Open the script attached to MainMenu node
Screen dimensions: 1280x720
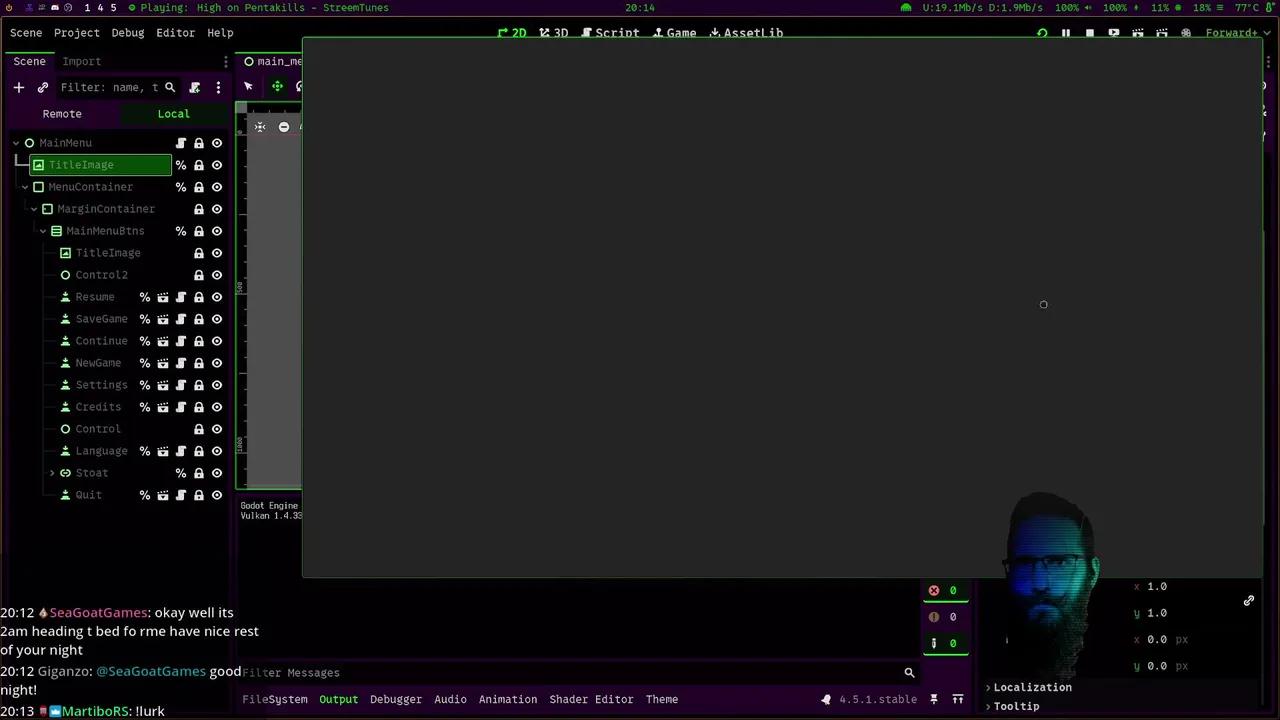coord(181,143)
